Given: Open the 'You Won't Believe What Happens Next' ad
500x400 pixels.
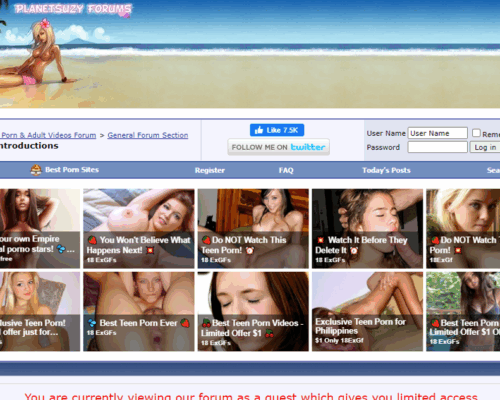Looking at the screenshot, I should pyautogui.click(x=139, y=228).
